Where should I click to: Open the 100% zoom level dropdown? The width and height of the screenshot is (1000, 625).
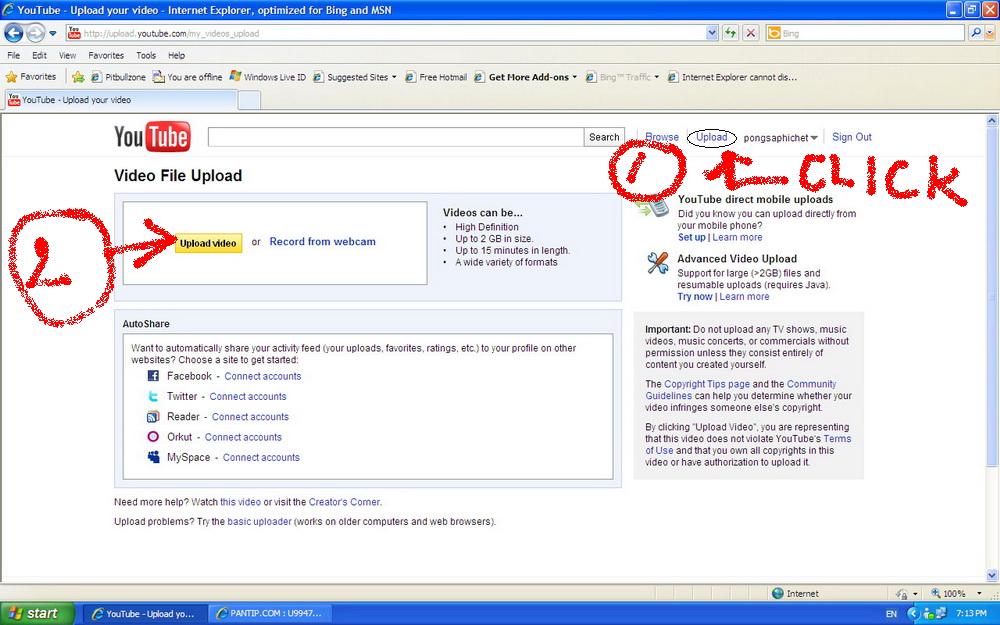(980, 594)
